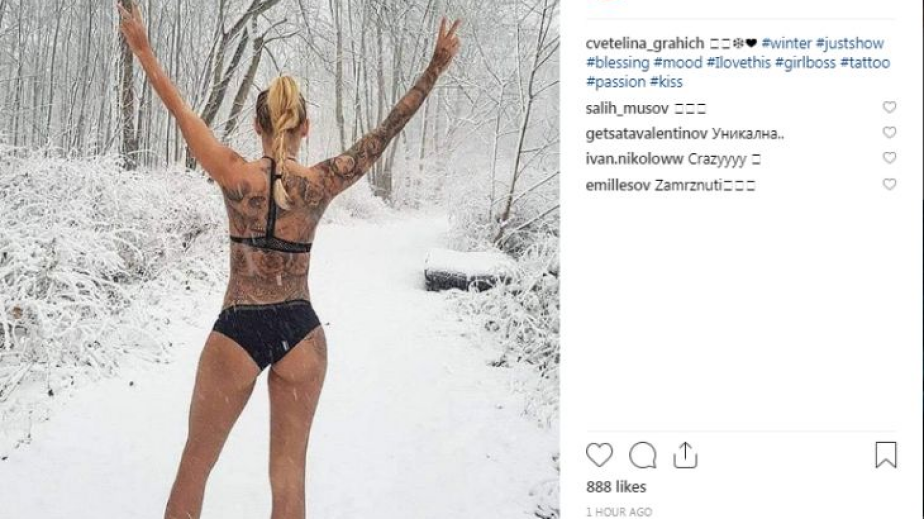Open the #passion hashtag
The image size is (924, 519).
click(x=616, y=82)
